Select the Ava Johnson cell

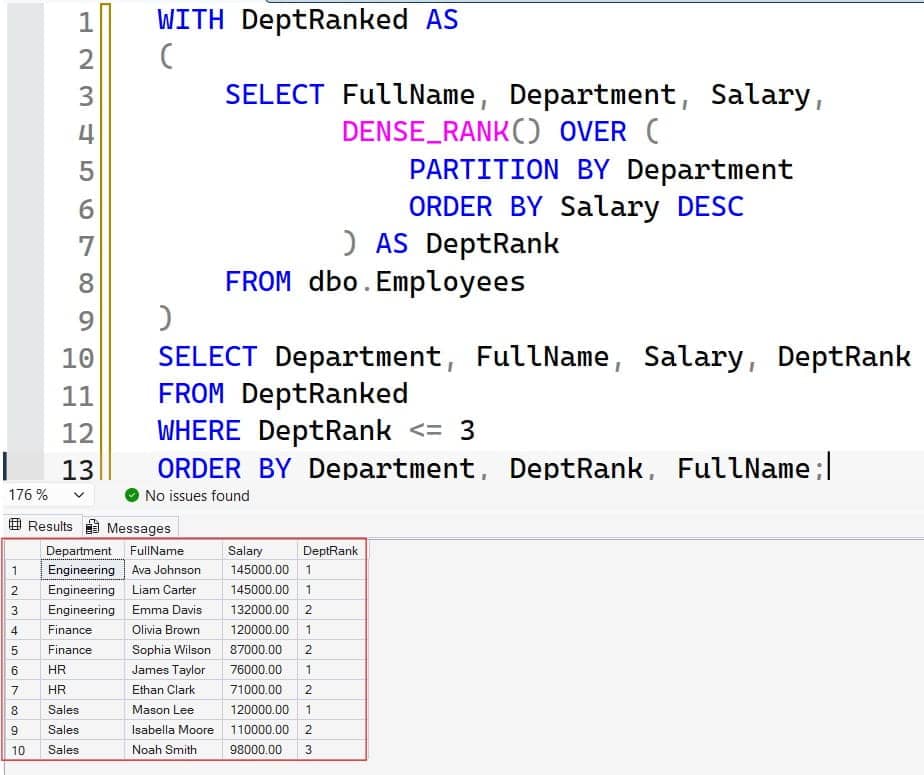coord(173,570)
